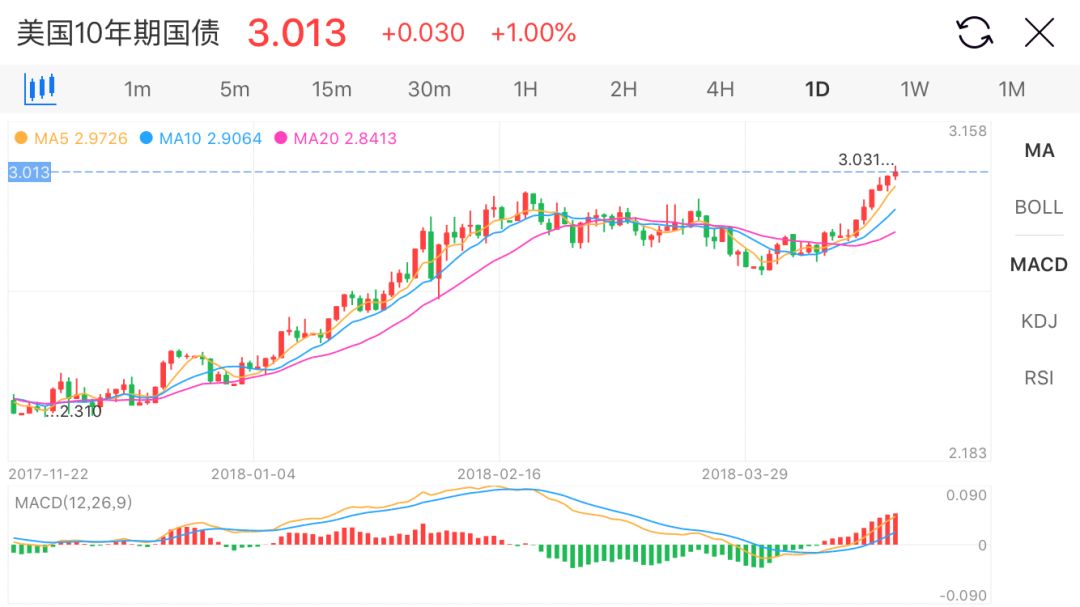Choose the 30m interval
This screenshot has width=1080, height=607.
coord(429,89)
